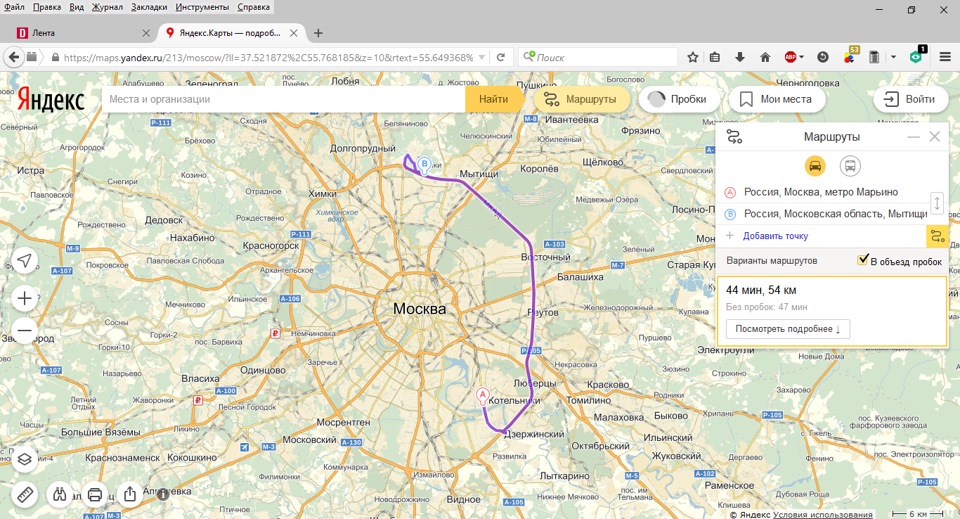Open the toolbar overflow dropdown arrow
Image resolution: width=960 pixels, height=519 pixels.
(x=893, y=57)
